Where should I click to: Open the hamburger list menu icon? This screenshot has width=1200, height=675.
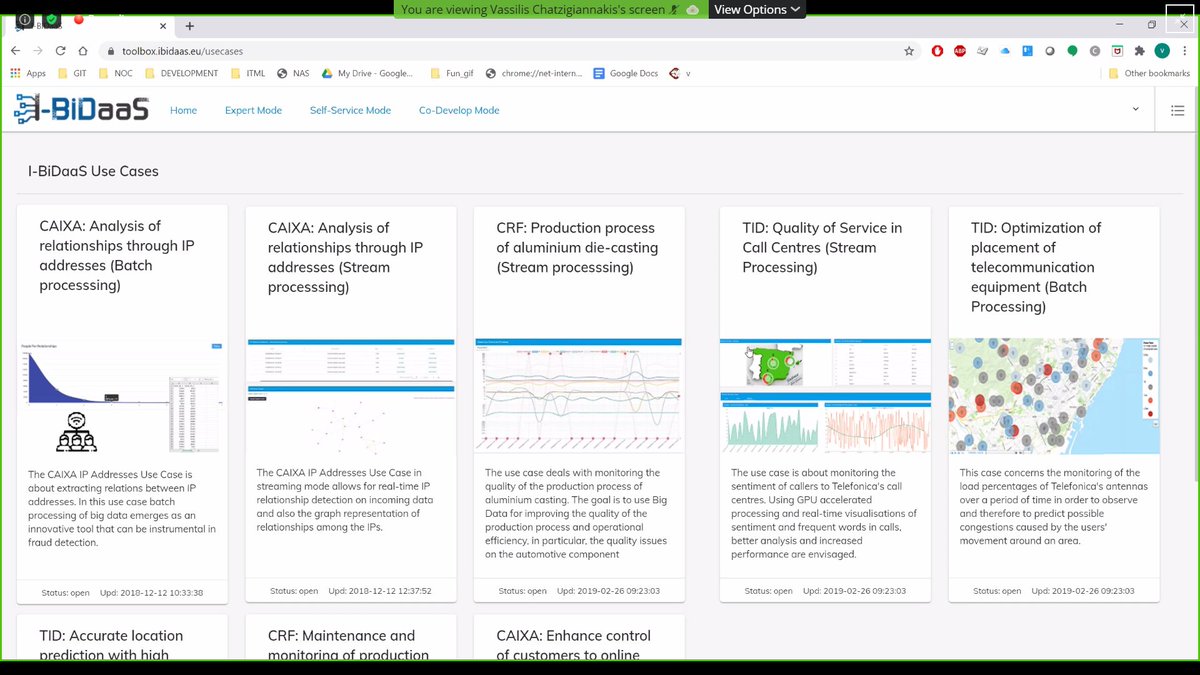click(1176, 110)
